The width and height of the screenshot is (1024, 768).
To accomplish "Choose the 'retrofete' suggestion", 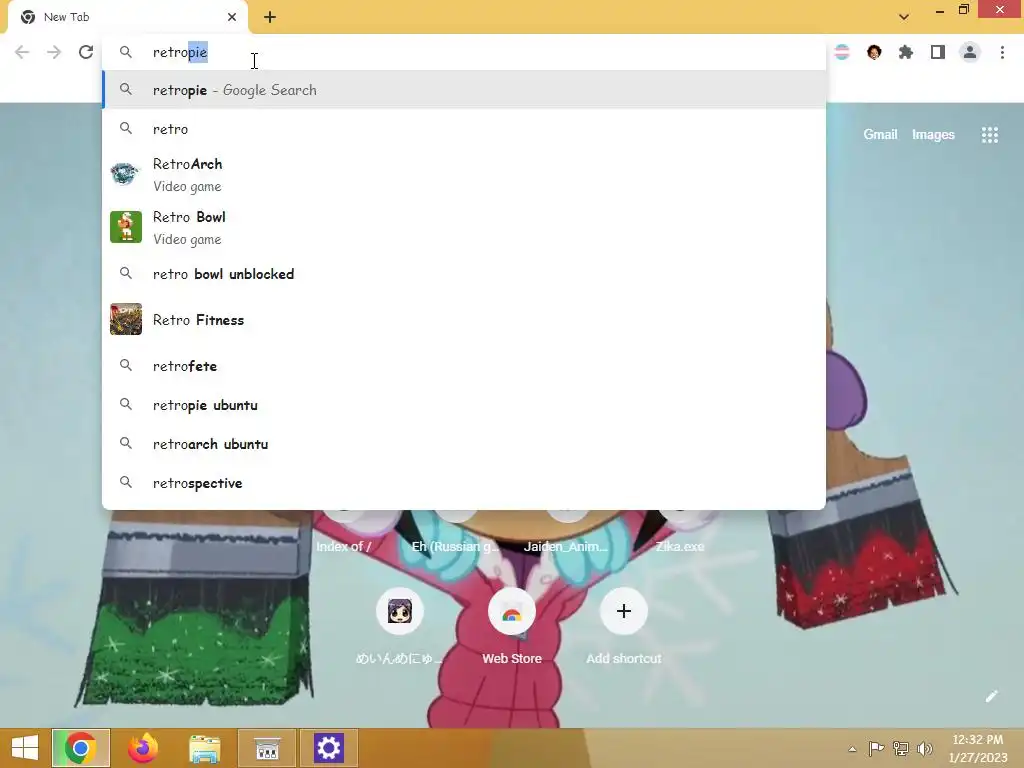I will click(x=464, y=366).
